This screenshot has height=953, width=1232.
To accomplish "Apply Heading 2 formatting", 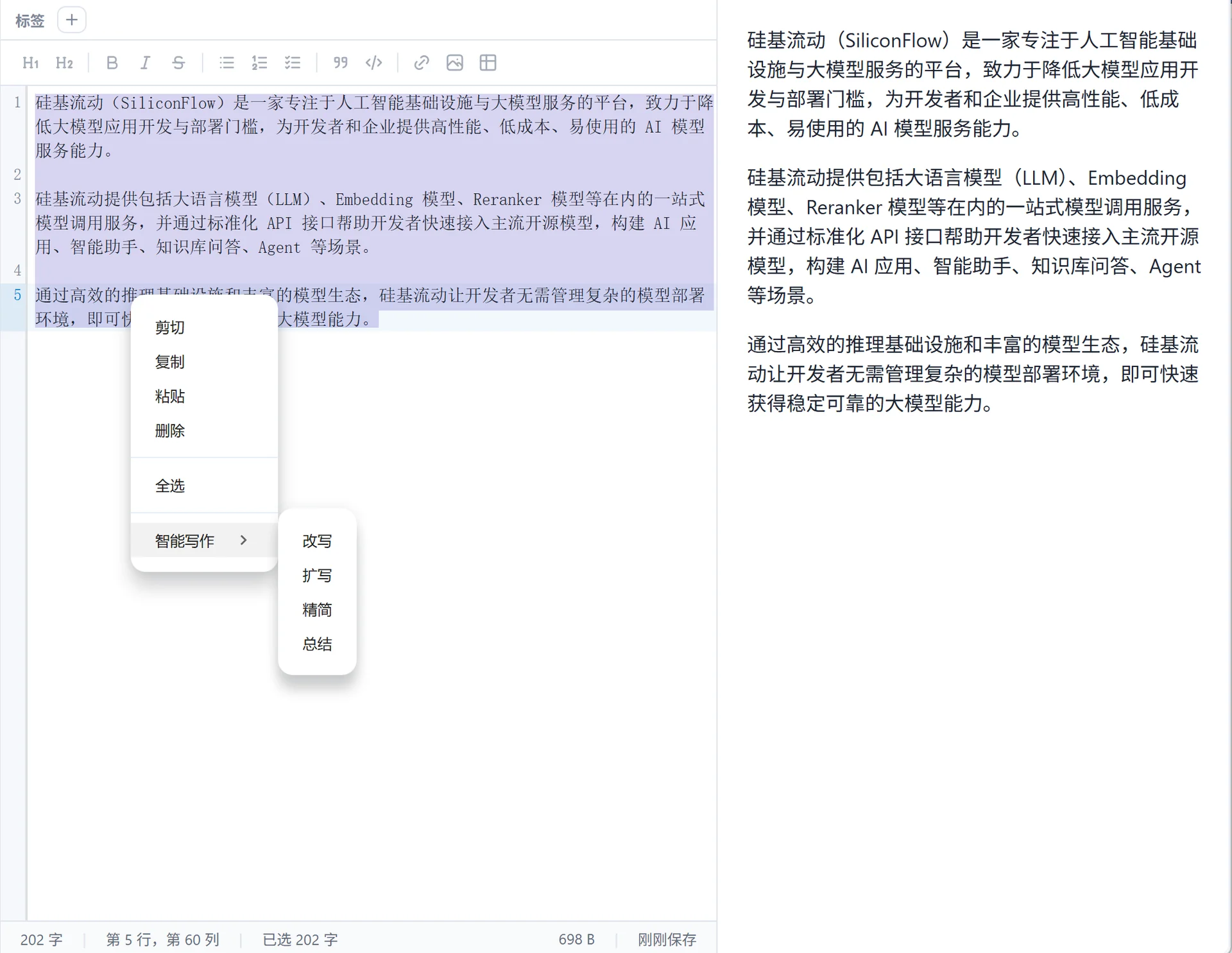I will coord(64,63).
